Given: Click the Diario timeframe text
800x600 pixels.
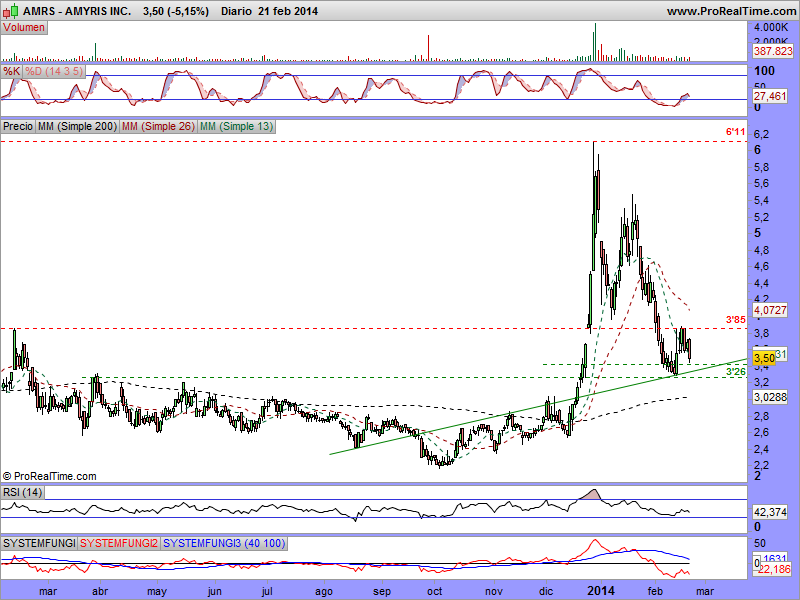Looking at the screenshot, I should pyautogui.click(x=237, y=11).
